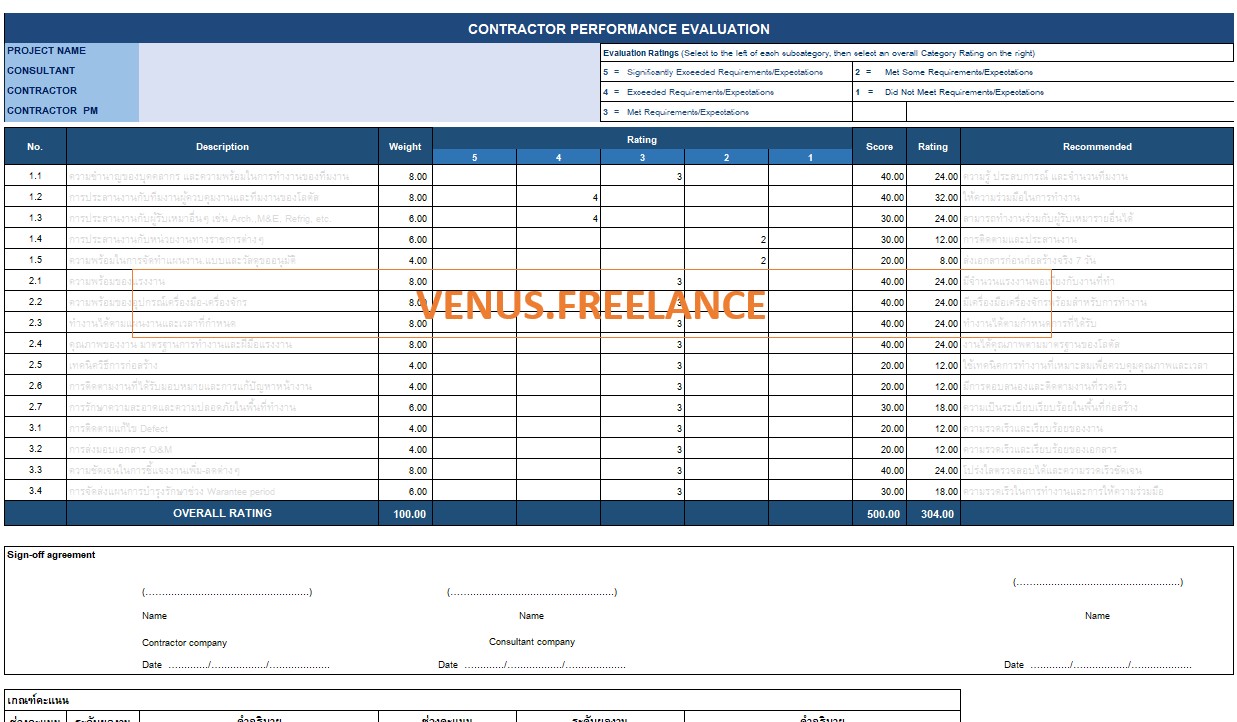Select rating 3 cell for row 1.1
This screenshot has width=1237, height=722.
[642, 176]
